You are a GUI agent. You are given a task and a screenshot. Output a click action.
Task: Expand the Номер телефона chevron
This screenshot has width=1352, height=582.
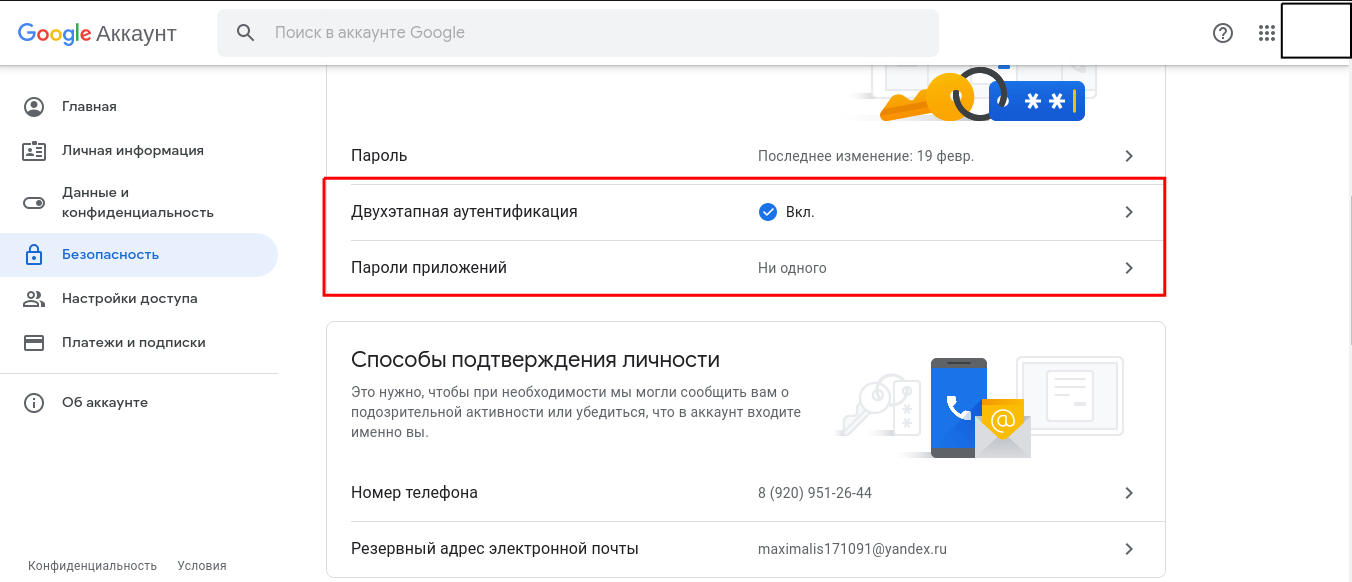coord(1129,492)
